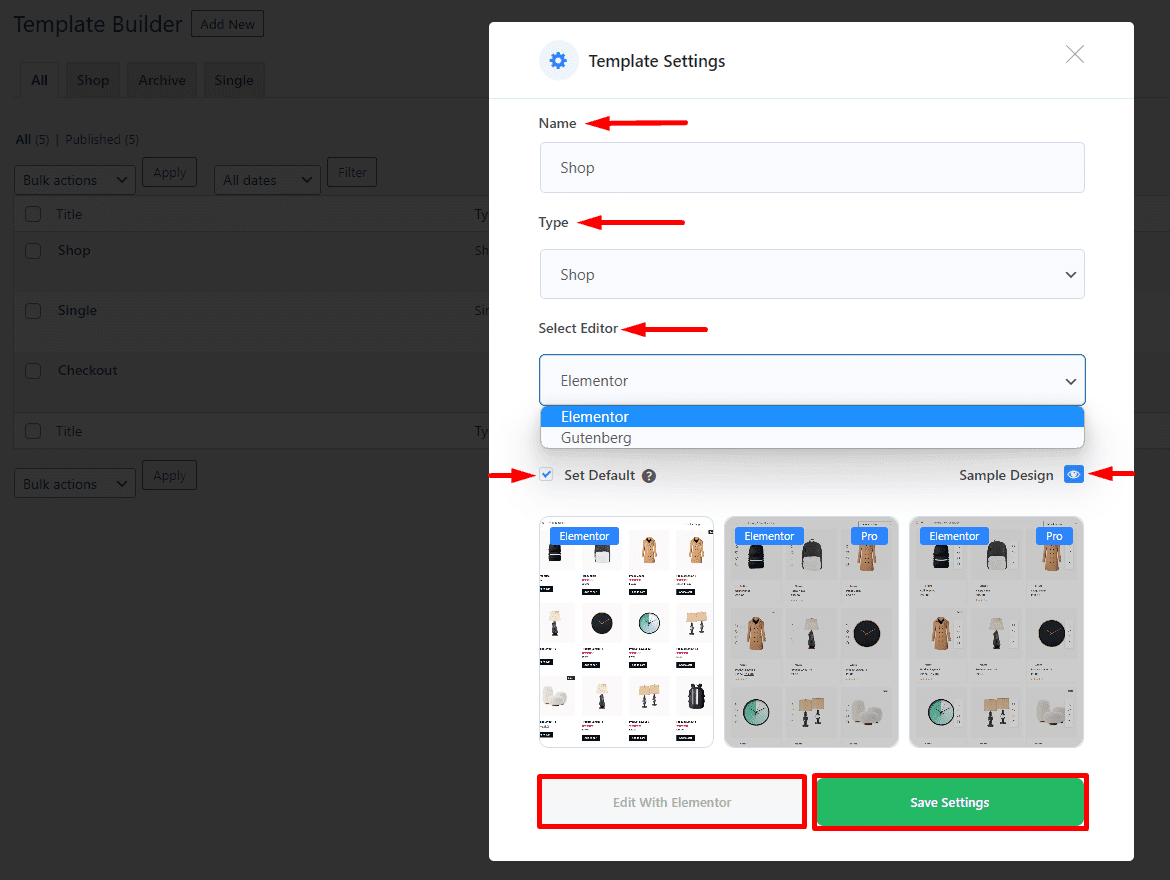Close the Template Settings dialog
Image resolution: width=1170 pixels, height=880 pixels.
tap(1074, 54)
